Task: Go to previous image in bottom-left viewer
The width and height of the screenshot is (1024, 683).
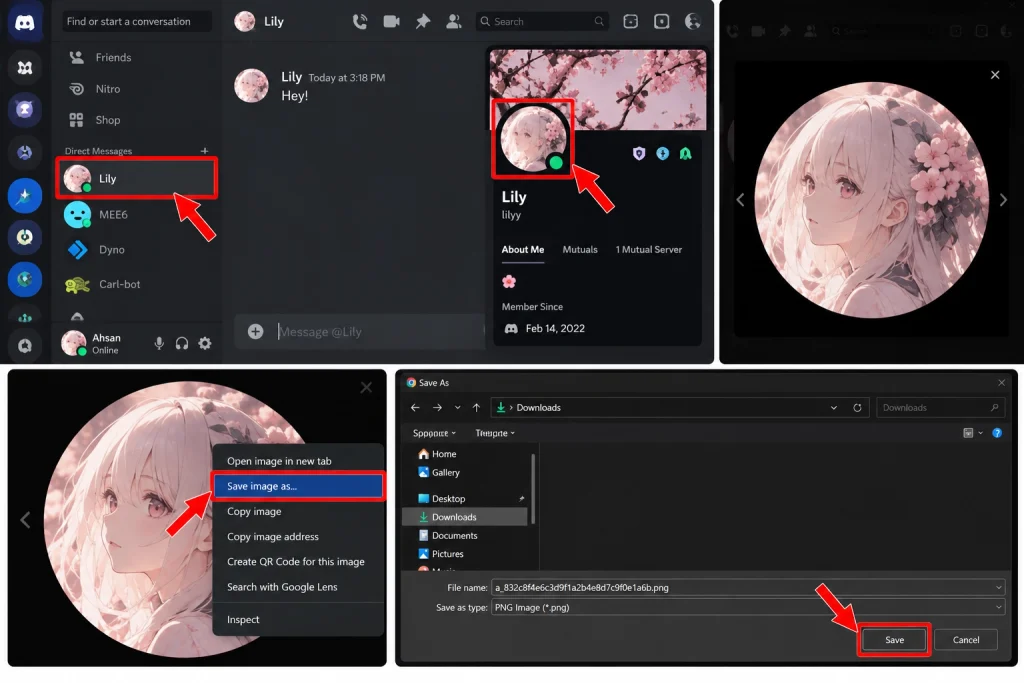Action: [25, 520]
